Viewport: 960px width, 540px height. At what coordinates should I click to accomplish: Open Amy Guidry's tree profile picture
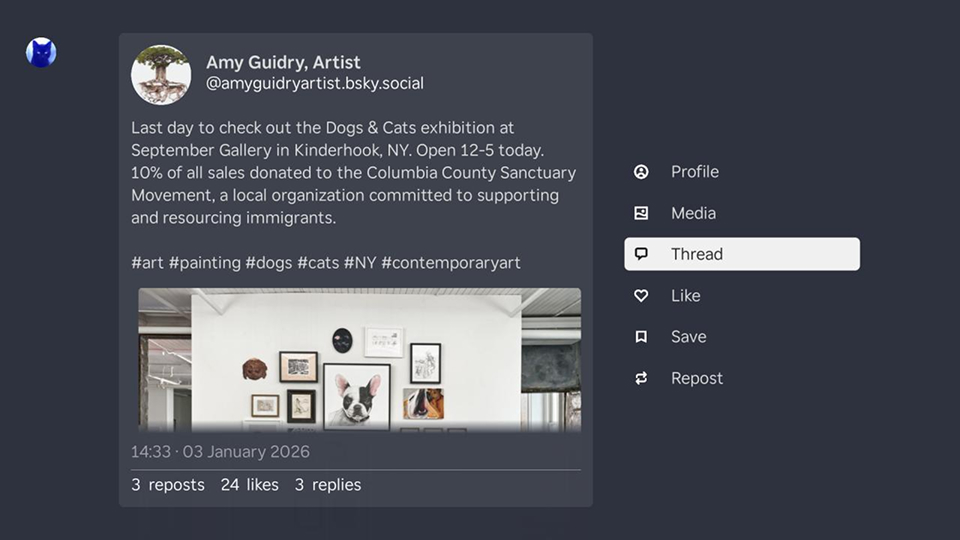coord(161,74)
